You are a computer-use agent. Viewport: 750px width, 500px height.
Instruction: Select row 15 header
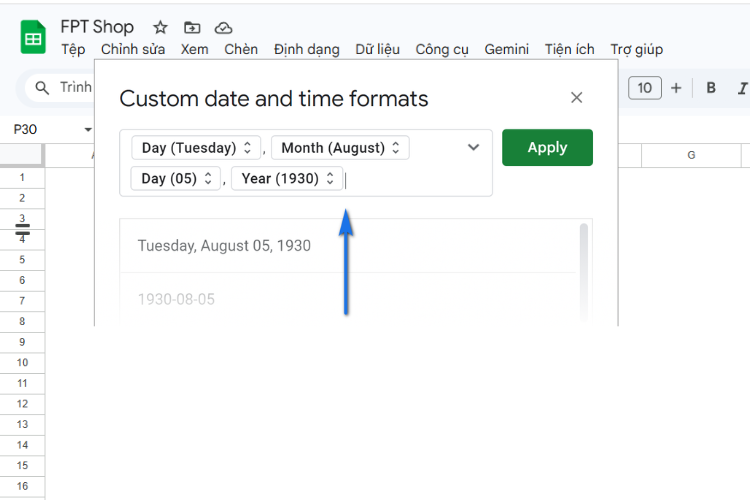(22, 466)
